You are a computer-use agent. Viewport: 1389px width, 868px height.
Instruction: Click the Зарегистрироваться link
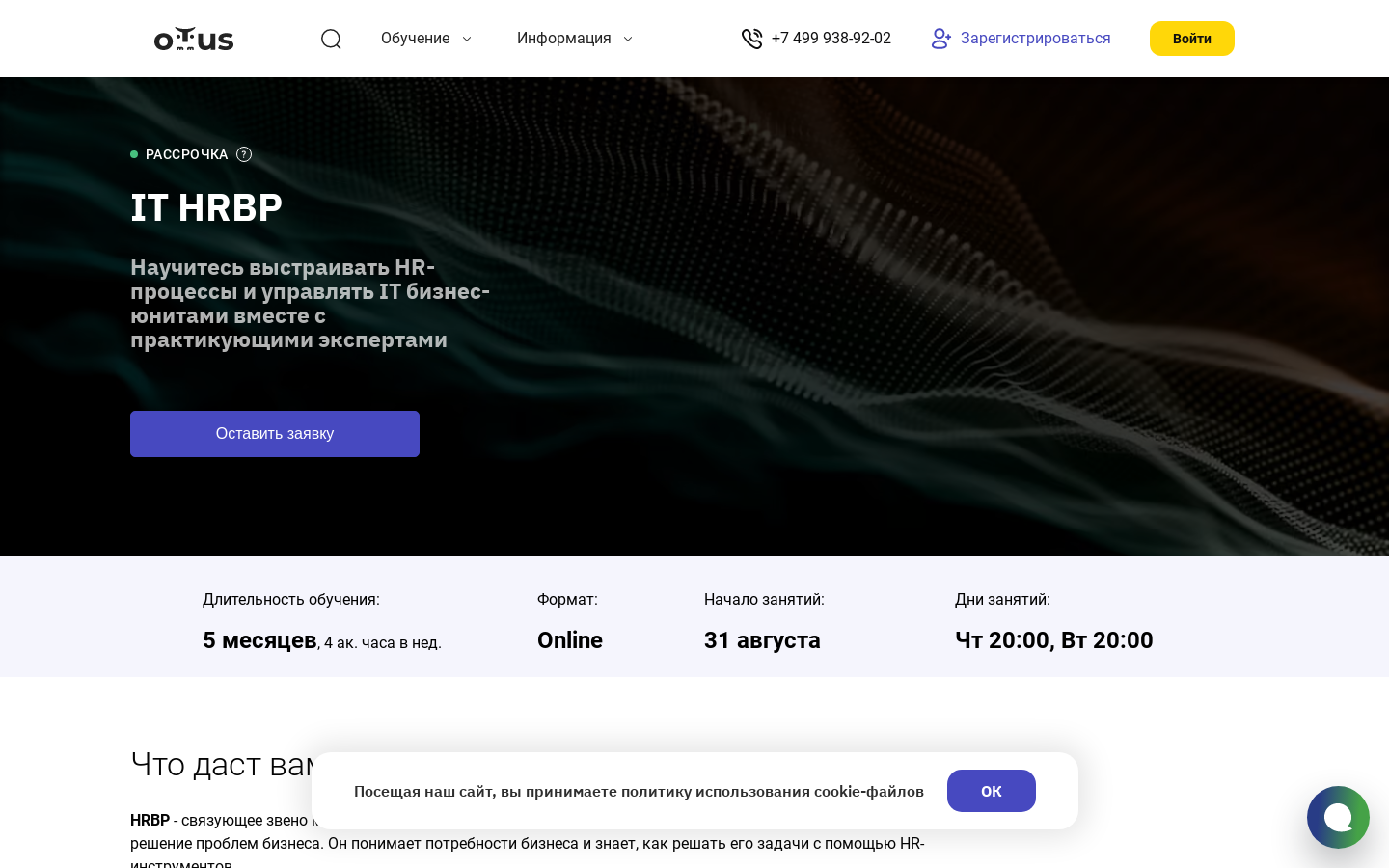click(1035, 39)
